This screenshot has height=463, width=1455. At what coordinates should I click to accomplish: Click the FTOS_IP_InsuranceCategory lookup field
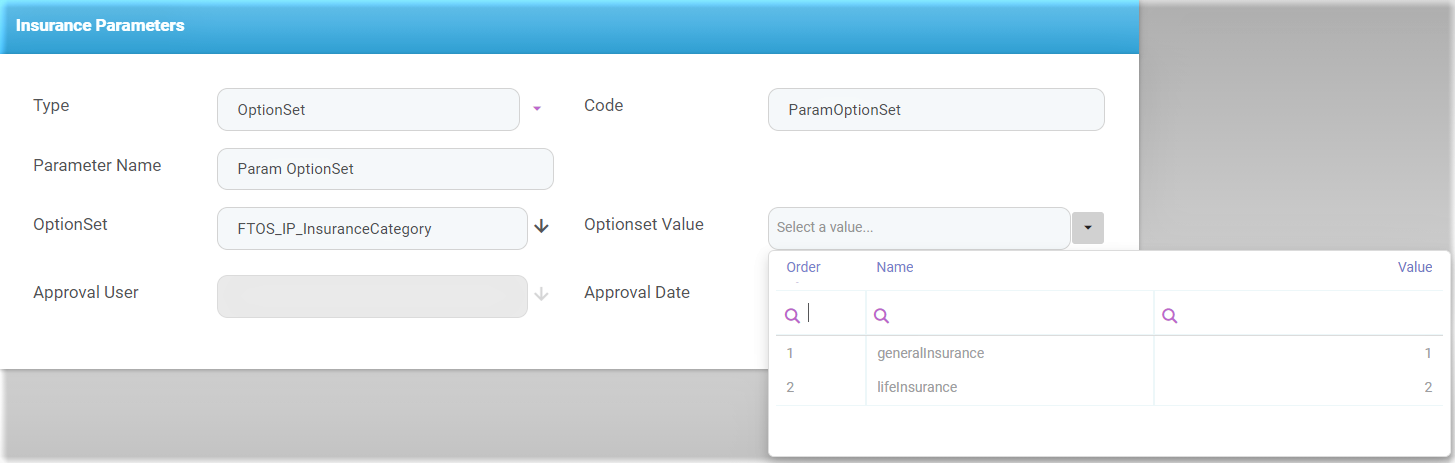tap(371, 228)
